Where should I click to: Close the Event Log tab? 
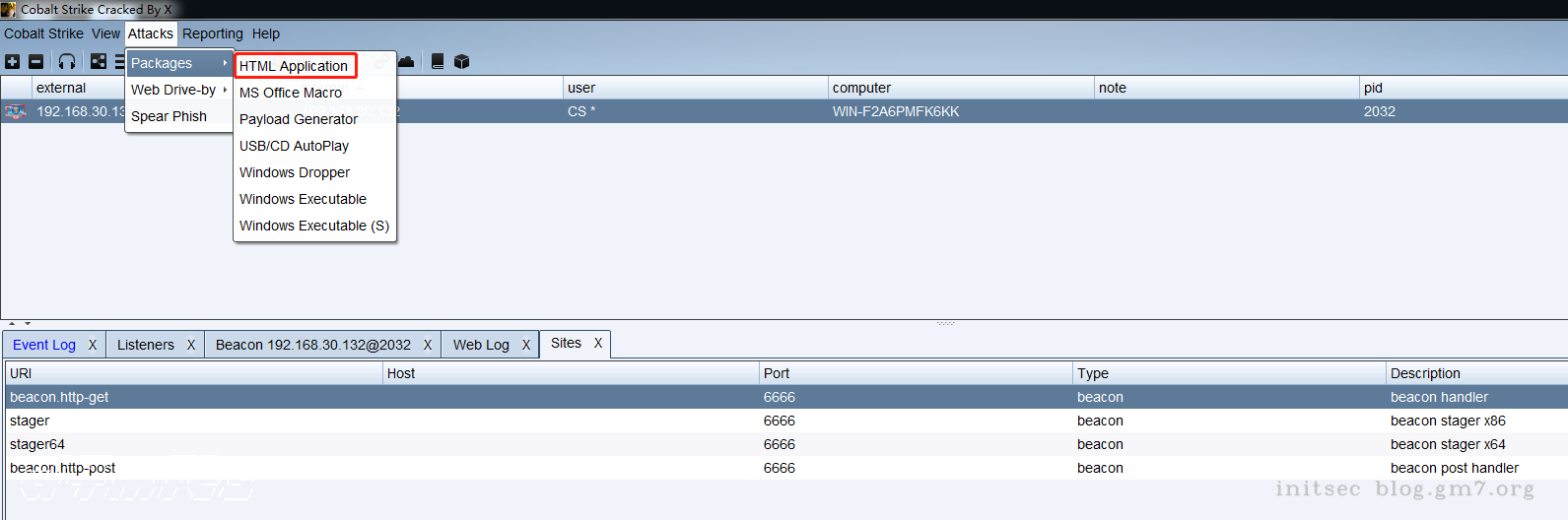click(93, 345)
